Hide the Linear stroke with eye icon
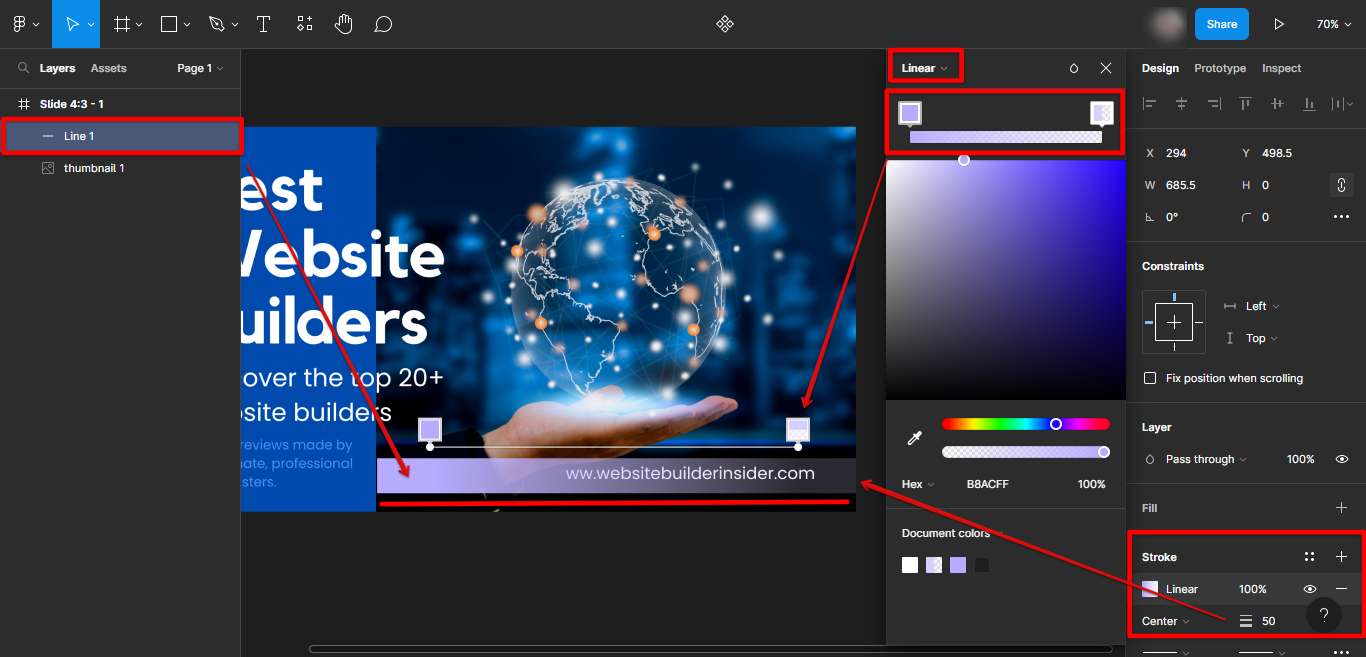The image size is (1366, 657). pos(1309,589)
